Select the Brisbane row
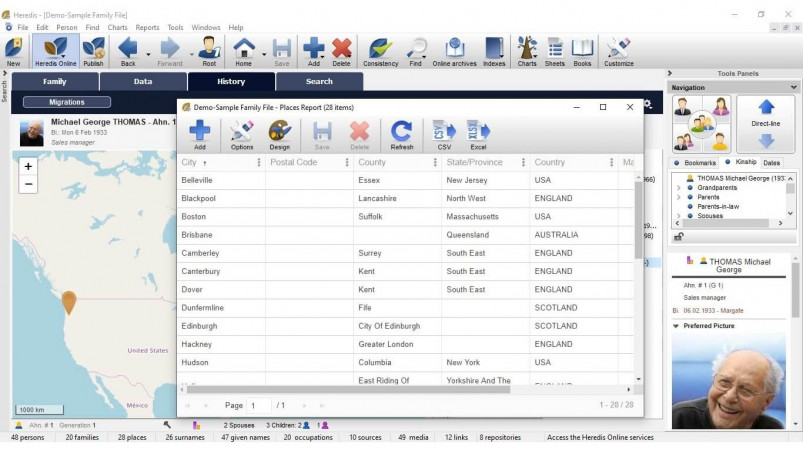 pos(406,235)
